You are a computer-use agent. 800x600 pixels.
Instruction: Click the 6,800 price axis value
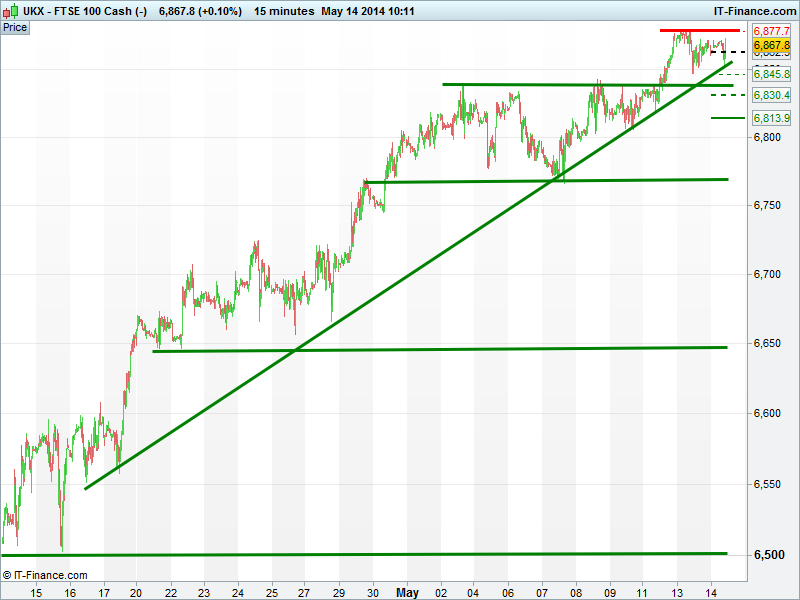[767, 137]
